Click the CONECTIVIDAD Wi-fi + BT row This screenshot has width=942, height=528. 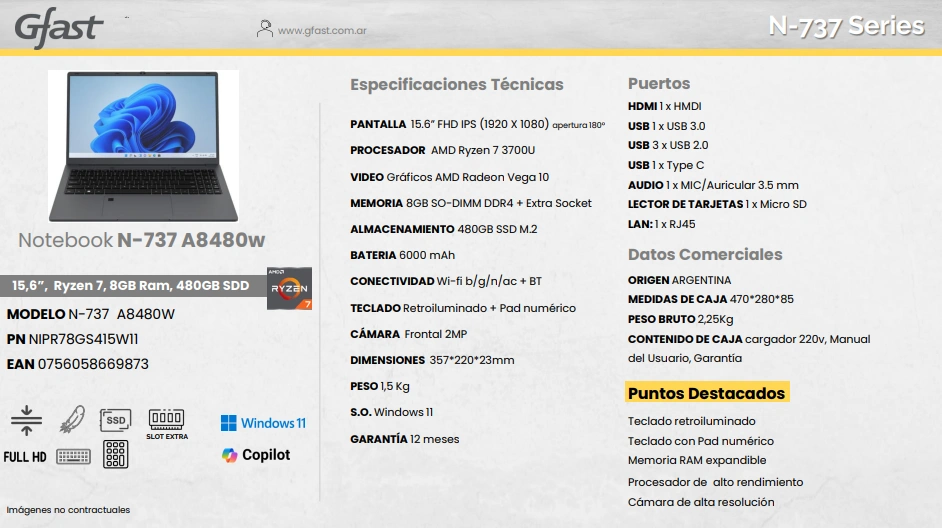point(446,281)
